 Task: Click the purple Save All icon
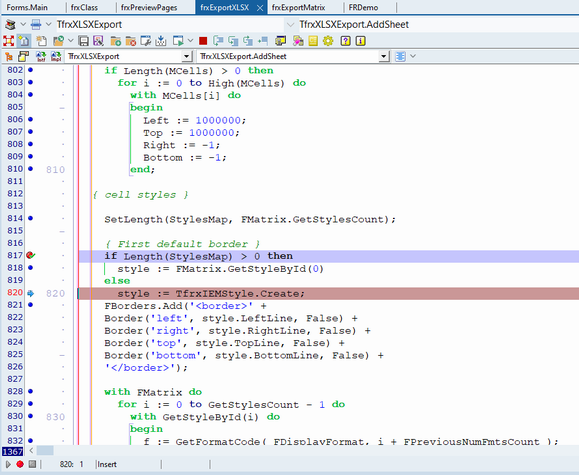click(x=98, y=41)
